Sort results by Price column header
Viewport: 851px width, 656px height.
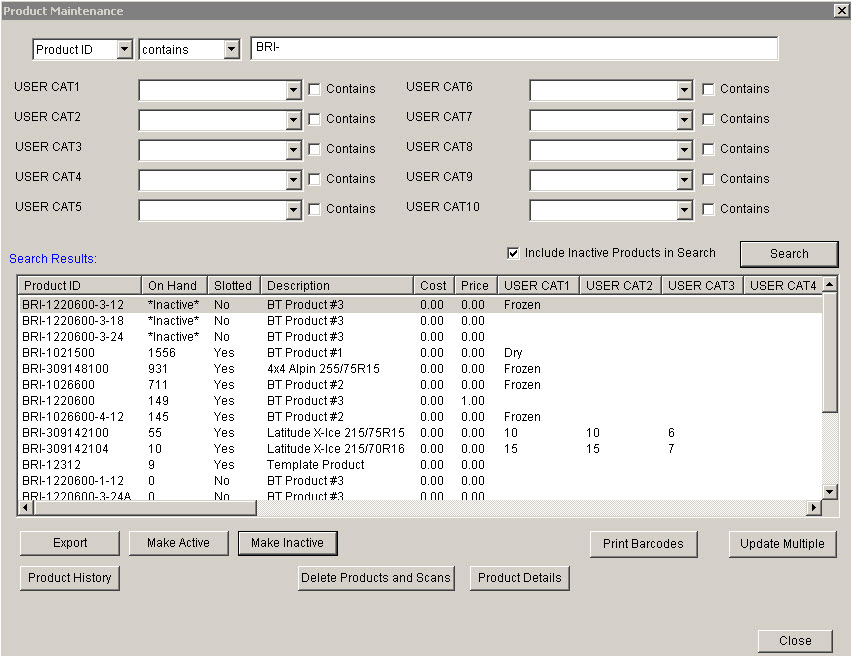[x=476, y=285]
